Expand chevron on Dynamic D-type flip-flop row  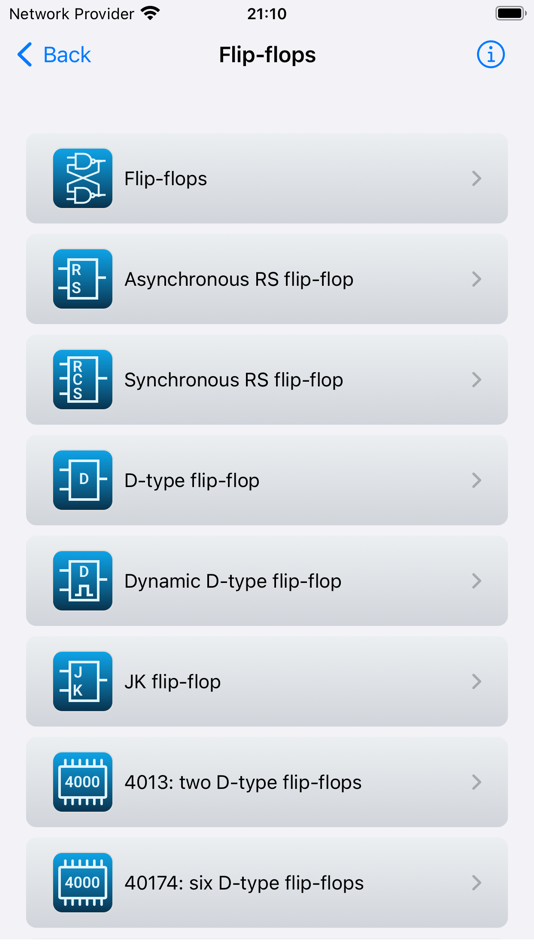(x=477, y=580)
